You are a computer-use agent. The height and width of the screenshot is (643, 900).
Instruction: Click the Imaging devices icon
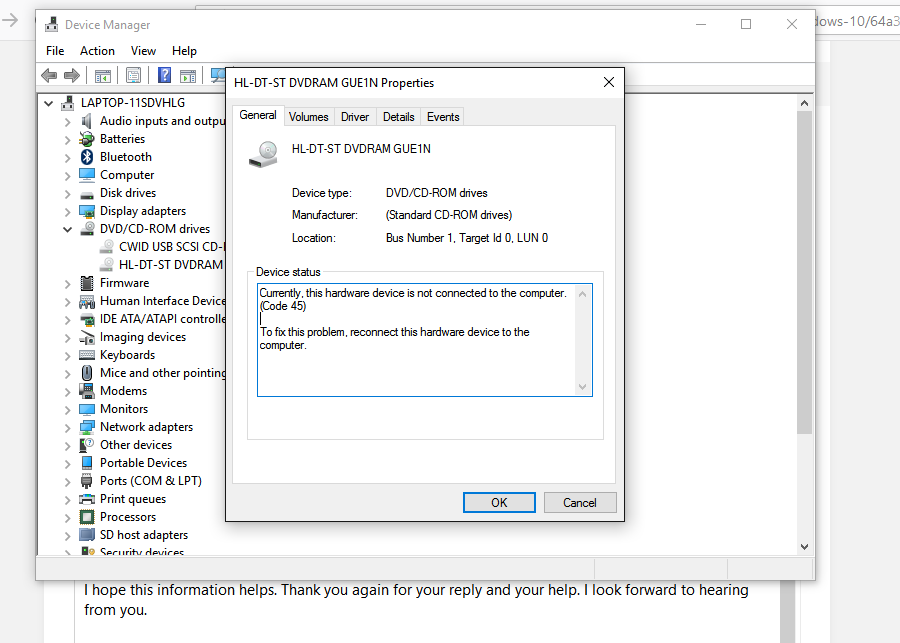(x=87, y=337)
